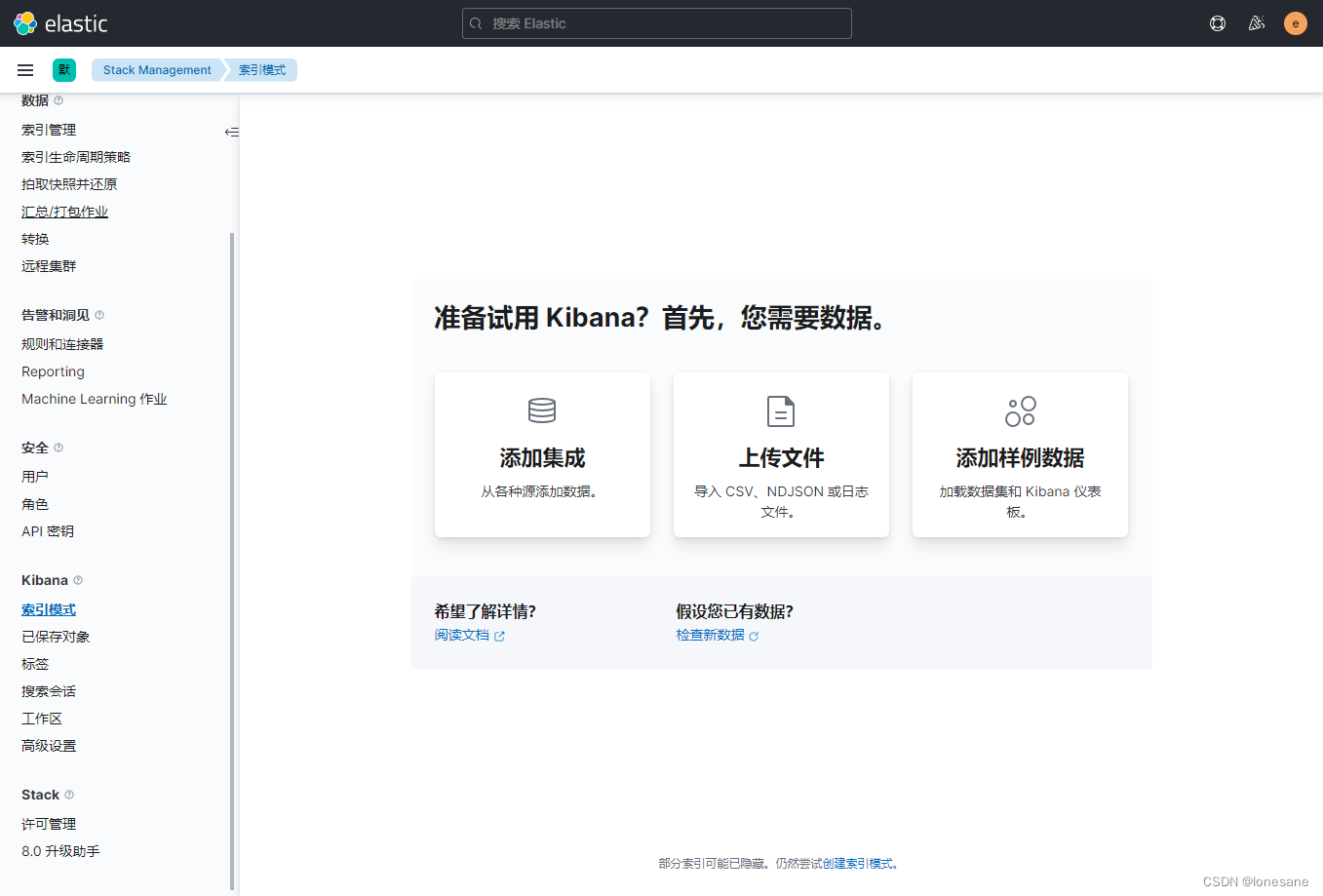Open 转换 in the sidebar
The height and width of the screenshot is (896, 1323).
pyautogui.click(x=35, y=239)
